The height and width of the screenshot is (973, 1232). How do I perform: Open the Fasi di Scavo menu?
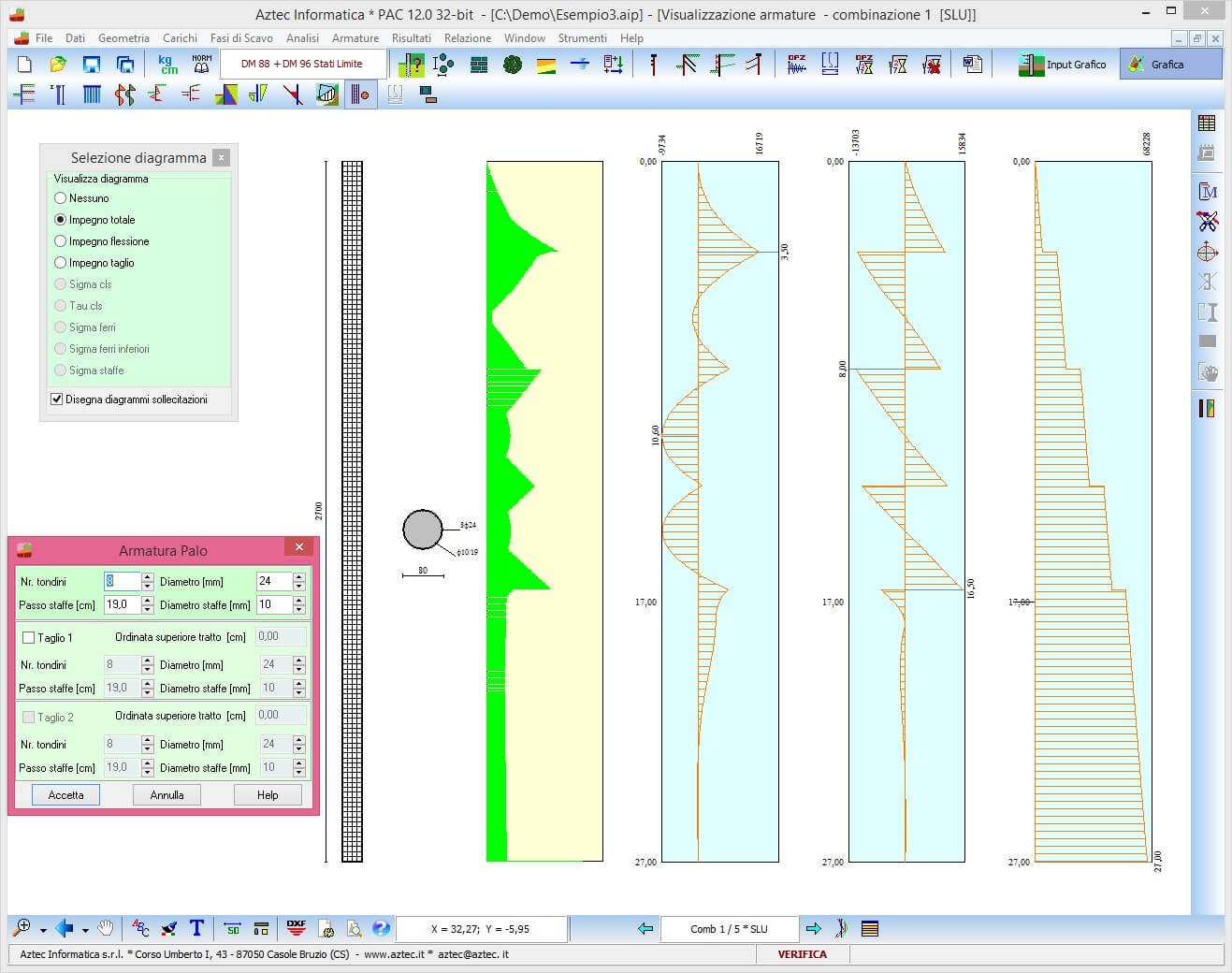click(x=241, y=38)
